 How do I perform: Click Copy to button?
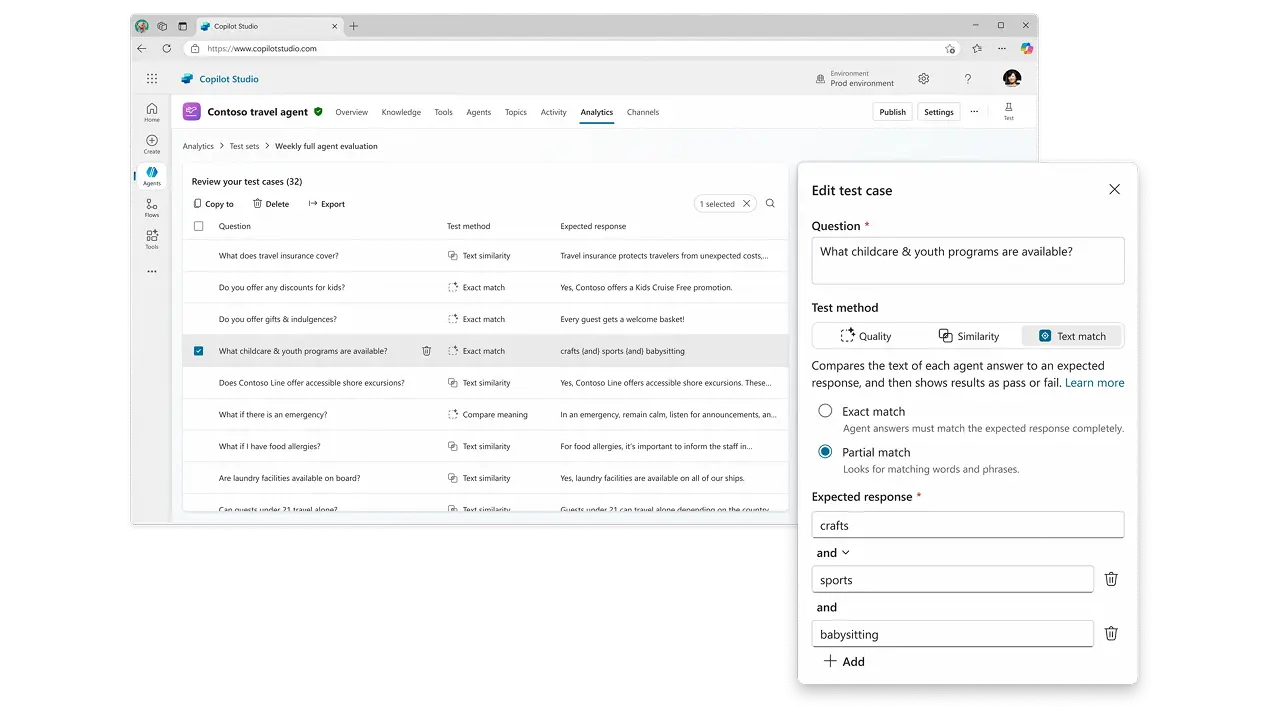coord(214,204)
